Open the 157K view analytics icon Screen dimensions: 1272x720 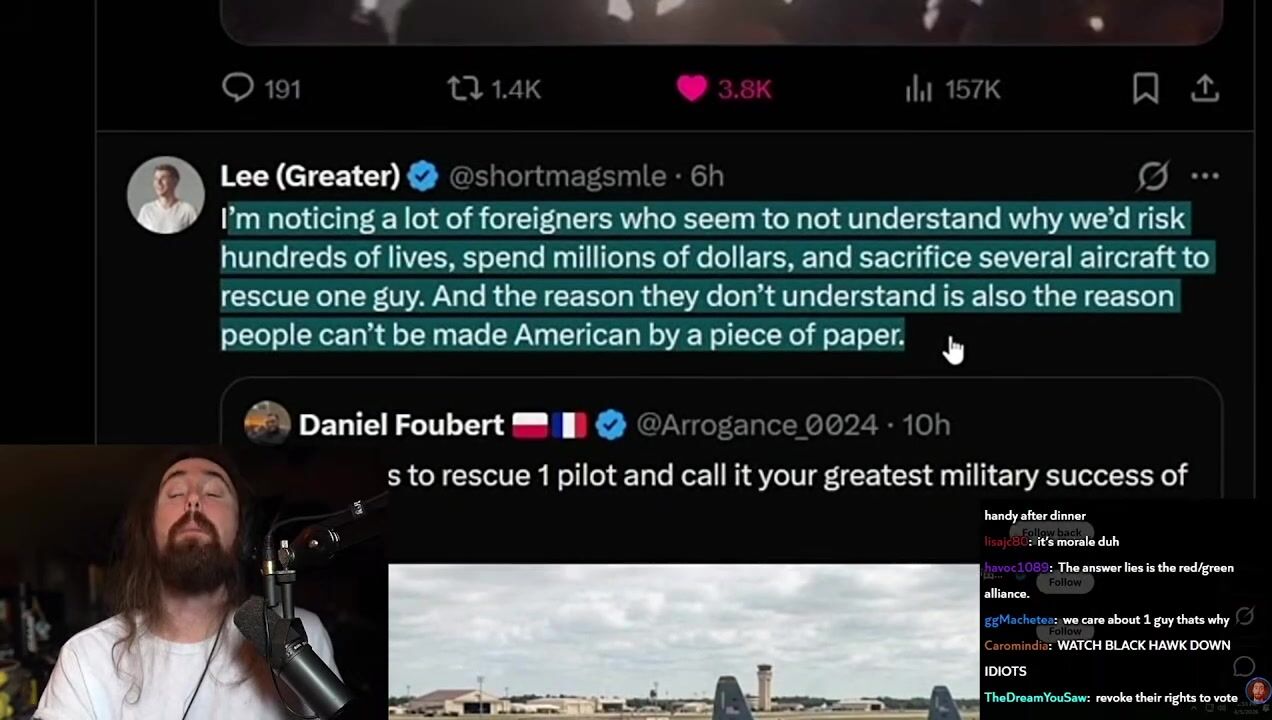(918, 89)
